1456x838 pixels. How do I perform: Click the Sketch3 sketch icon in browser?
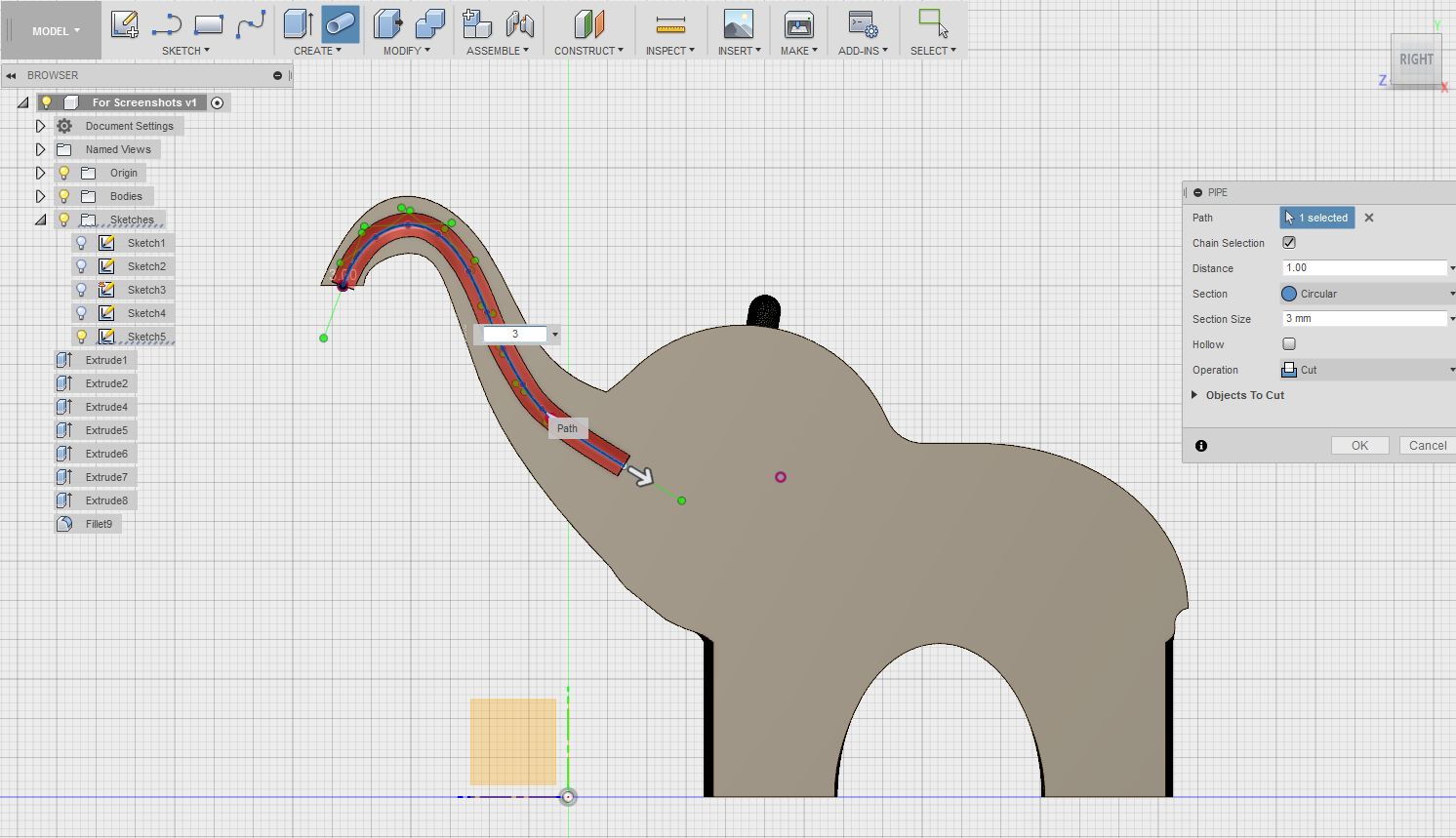coord(106,290)
